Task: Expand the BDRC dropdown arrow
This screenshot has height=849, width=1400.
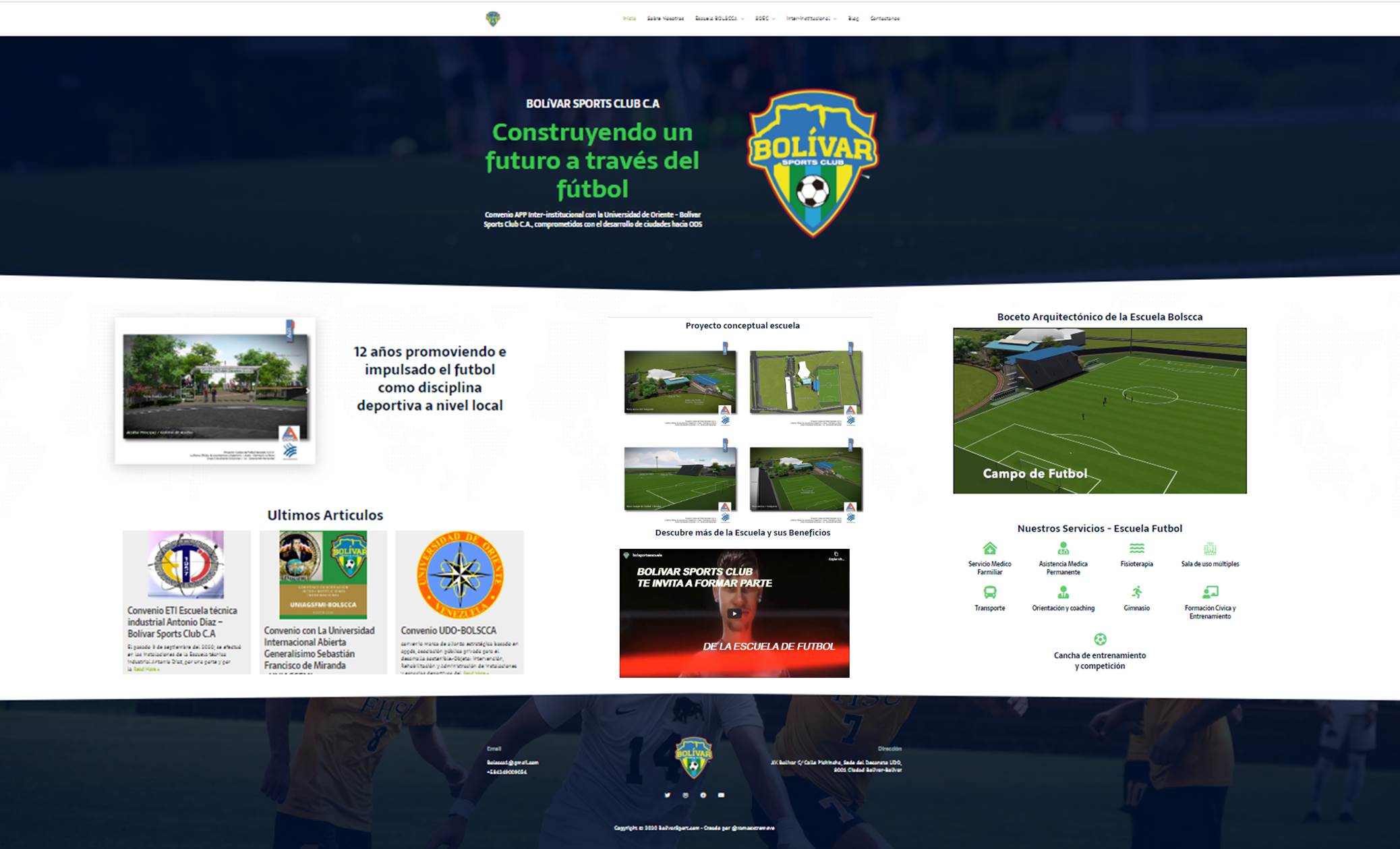Action: click(x=774, y=19)
